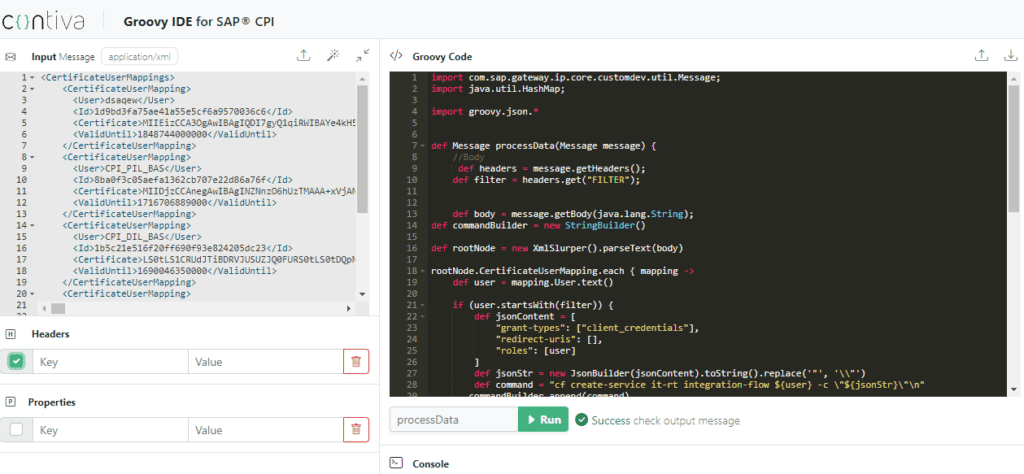Image resolution: width=1024 pixels, height=474 pixels.
Task: Click the XmlSlurper parseText code line
Action: pyautogui.click(x=556, y=248)
